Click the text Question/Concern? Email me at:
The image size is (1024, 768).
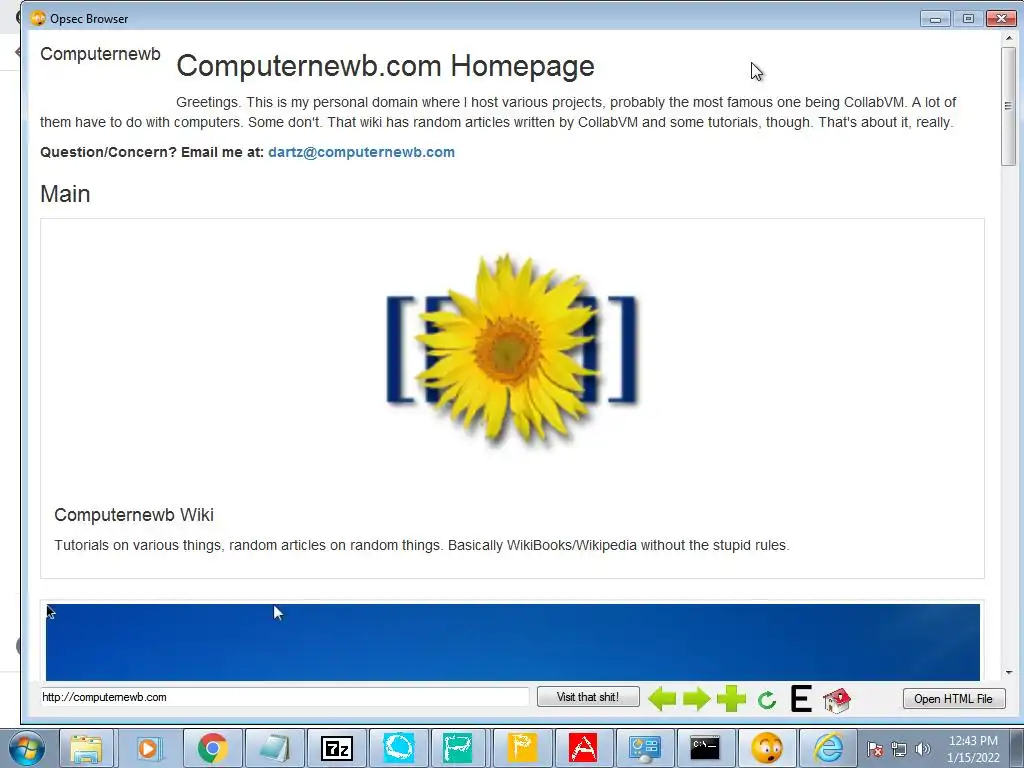pyautogui.click(x=152, y=152)
